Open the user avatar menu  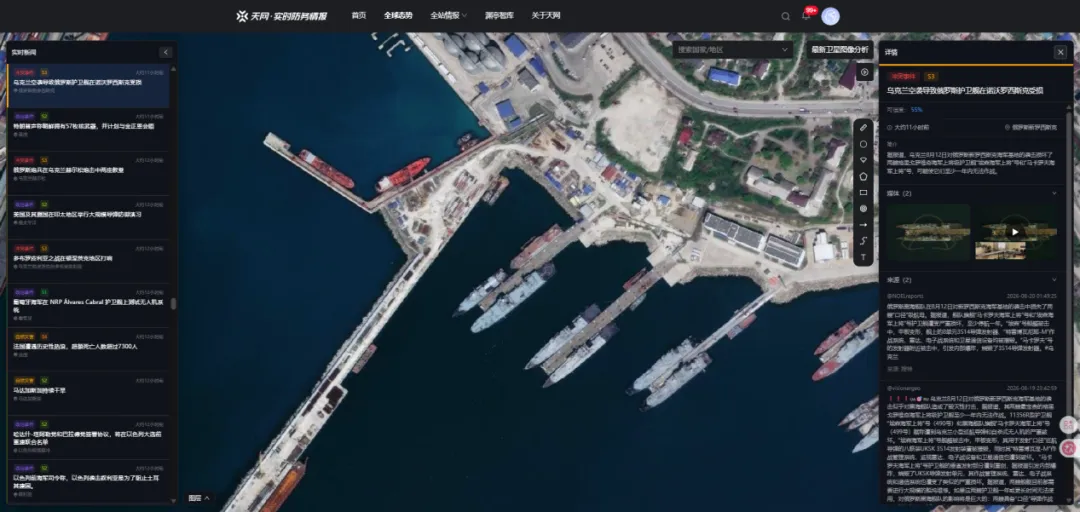pos(831,16)
